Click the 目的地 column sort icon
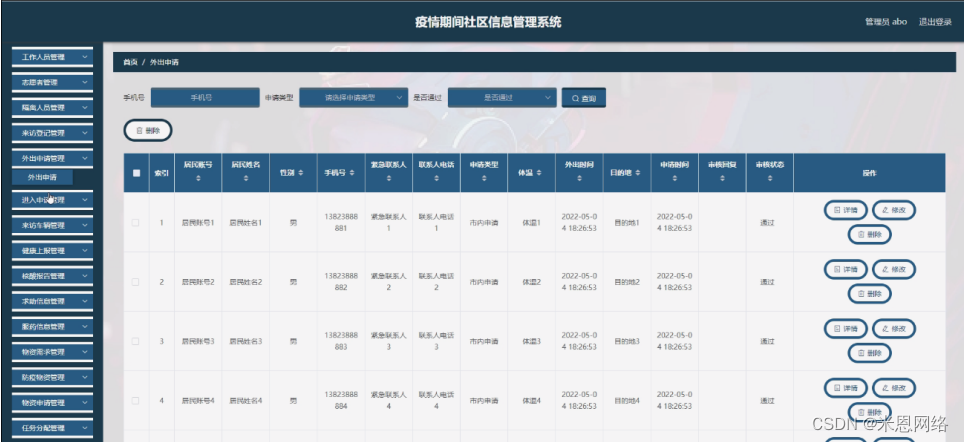 (638, 173)
